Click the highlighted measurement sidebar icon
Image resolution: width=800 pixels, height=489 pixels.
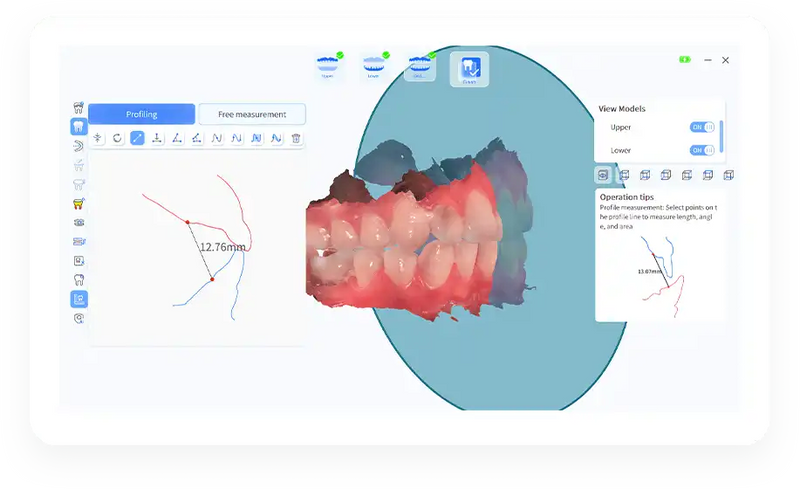(79, 299)
